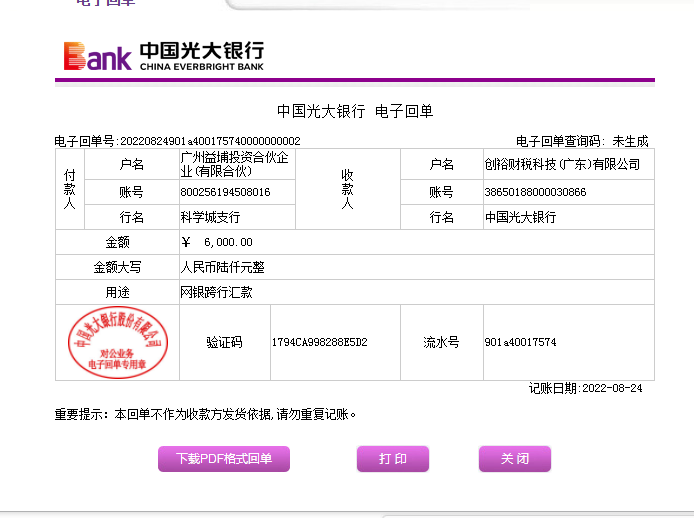Click the 打印 print button
Image resolution: width=694 pixels, height=518 pixels.
coord(393,459)
